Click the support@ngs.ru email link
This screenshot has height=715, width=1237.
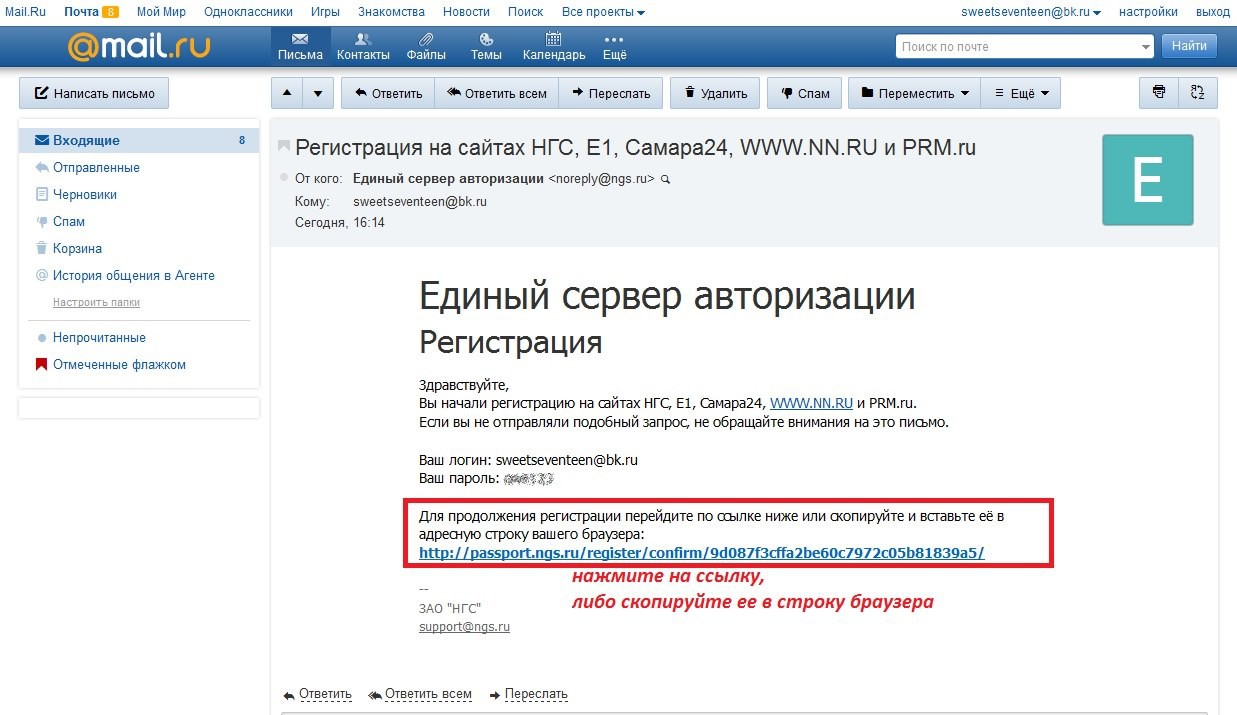(464, 627)
